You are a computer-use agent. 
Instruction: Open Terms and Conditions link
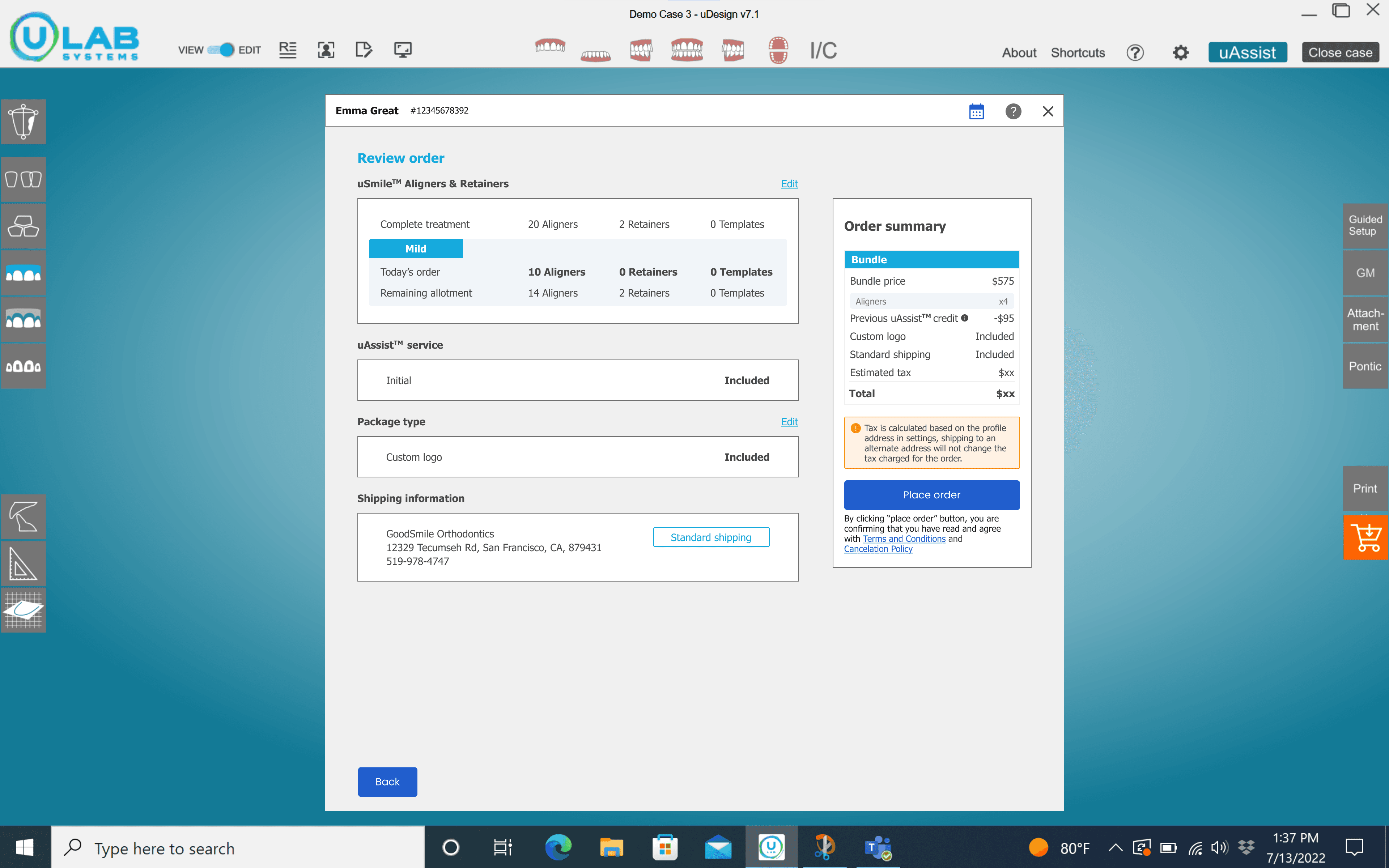click(x=904, y=539)
